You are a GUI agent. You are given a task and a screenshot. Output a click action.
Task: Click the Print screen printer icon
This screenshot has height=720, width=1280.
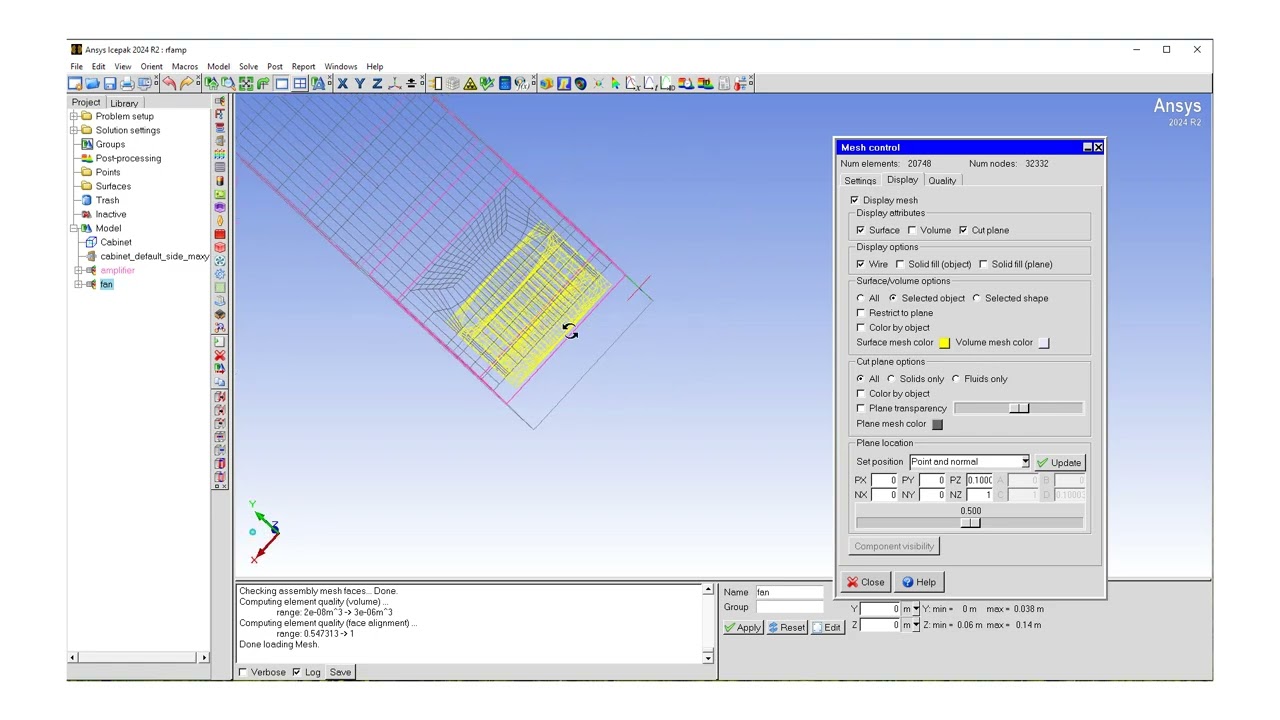(x=127, y=84)
